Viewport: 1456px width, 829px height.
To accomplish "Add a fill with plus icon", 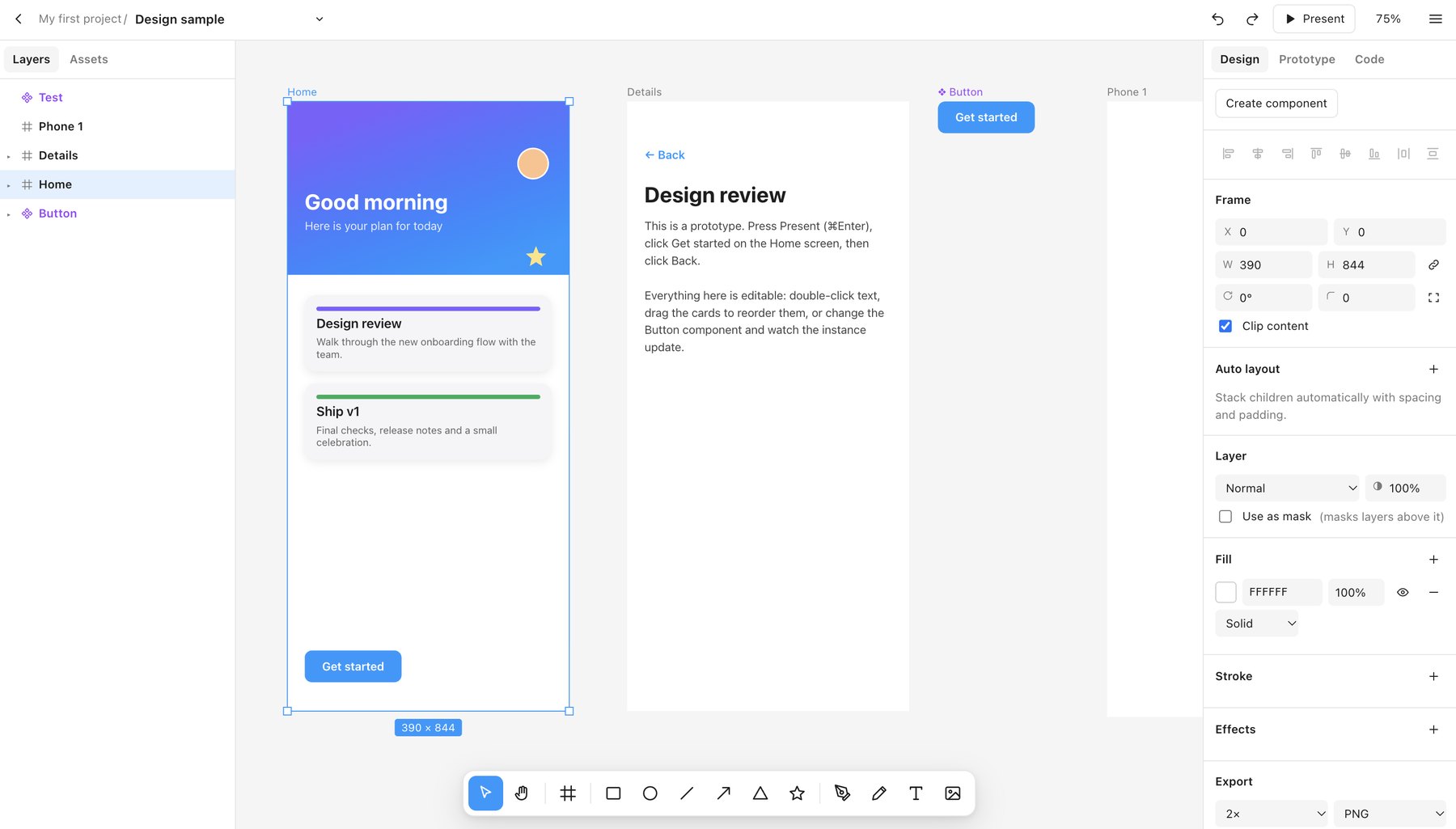I will (x=1433, y=560).
